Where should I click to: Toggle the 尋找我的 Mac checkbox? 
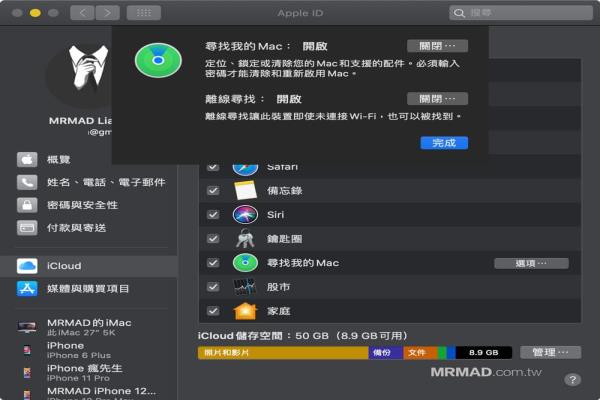(213, 263)
